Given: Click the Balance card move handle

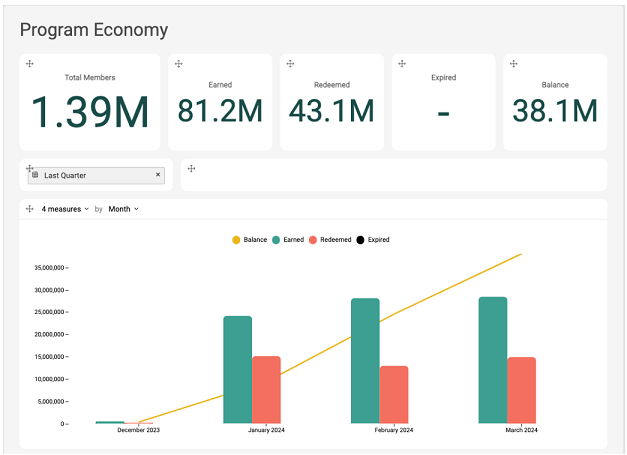Looking at the screenshot, I should [x=514, y=64].
